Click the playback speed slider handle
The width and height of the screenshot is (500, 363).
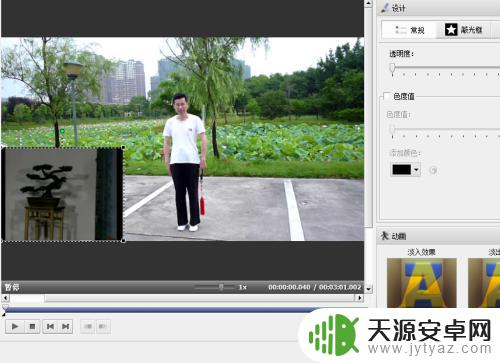[221, 287]
